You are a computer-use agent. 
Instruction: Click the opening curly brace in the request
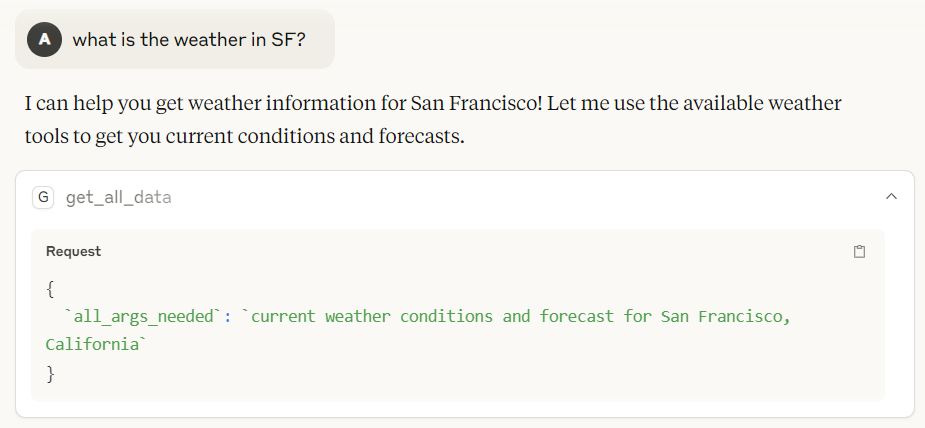50,289
